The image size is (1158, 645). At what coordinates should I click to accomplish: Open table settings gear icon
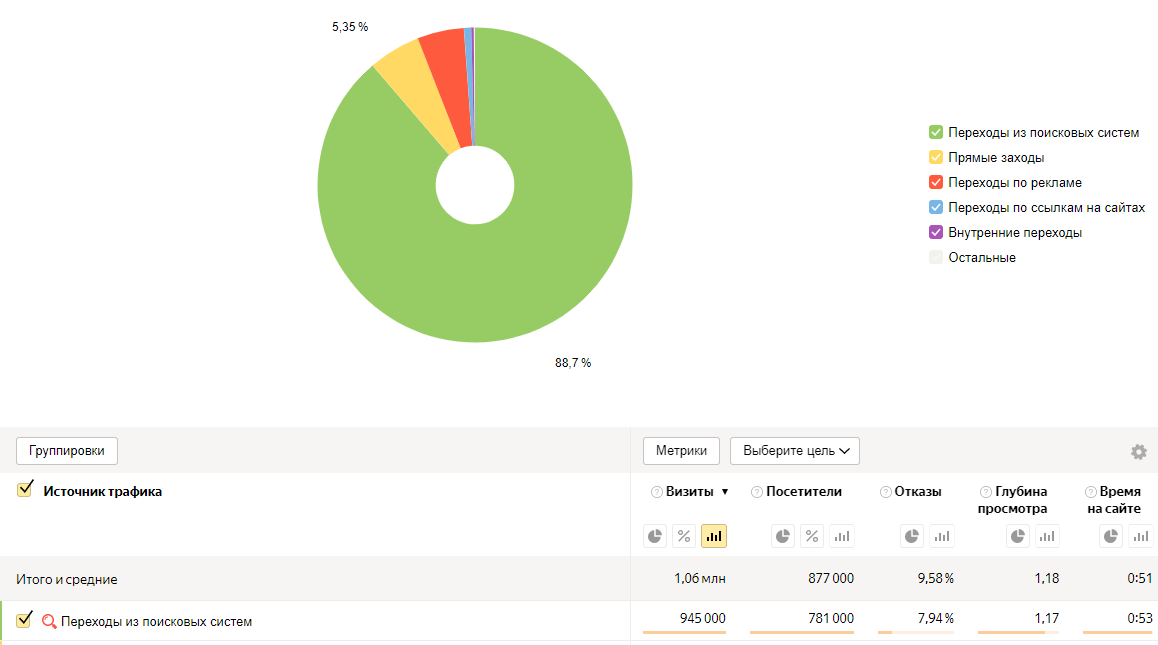click(1138, 452)
